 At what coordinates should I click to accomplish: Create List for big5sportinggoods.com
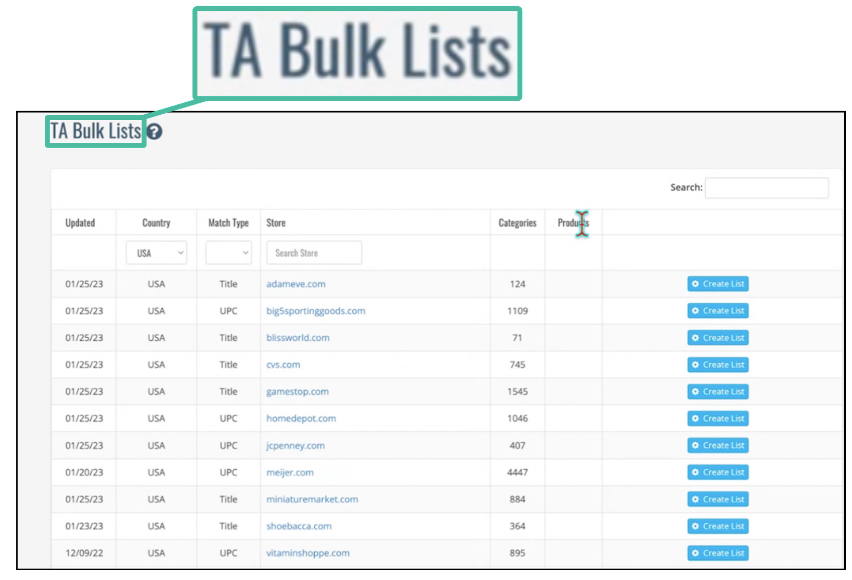(x=718, y=311)
